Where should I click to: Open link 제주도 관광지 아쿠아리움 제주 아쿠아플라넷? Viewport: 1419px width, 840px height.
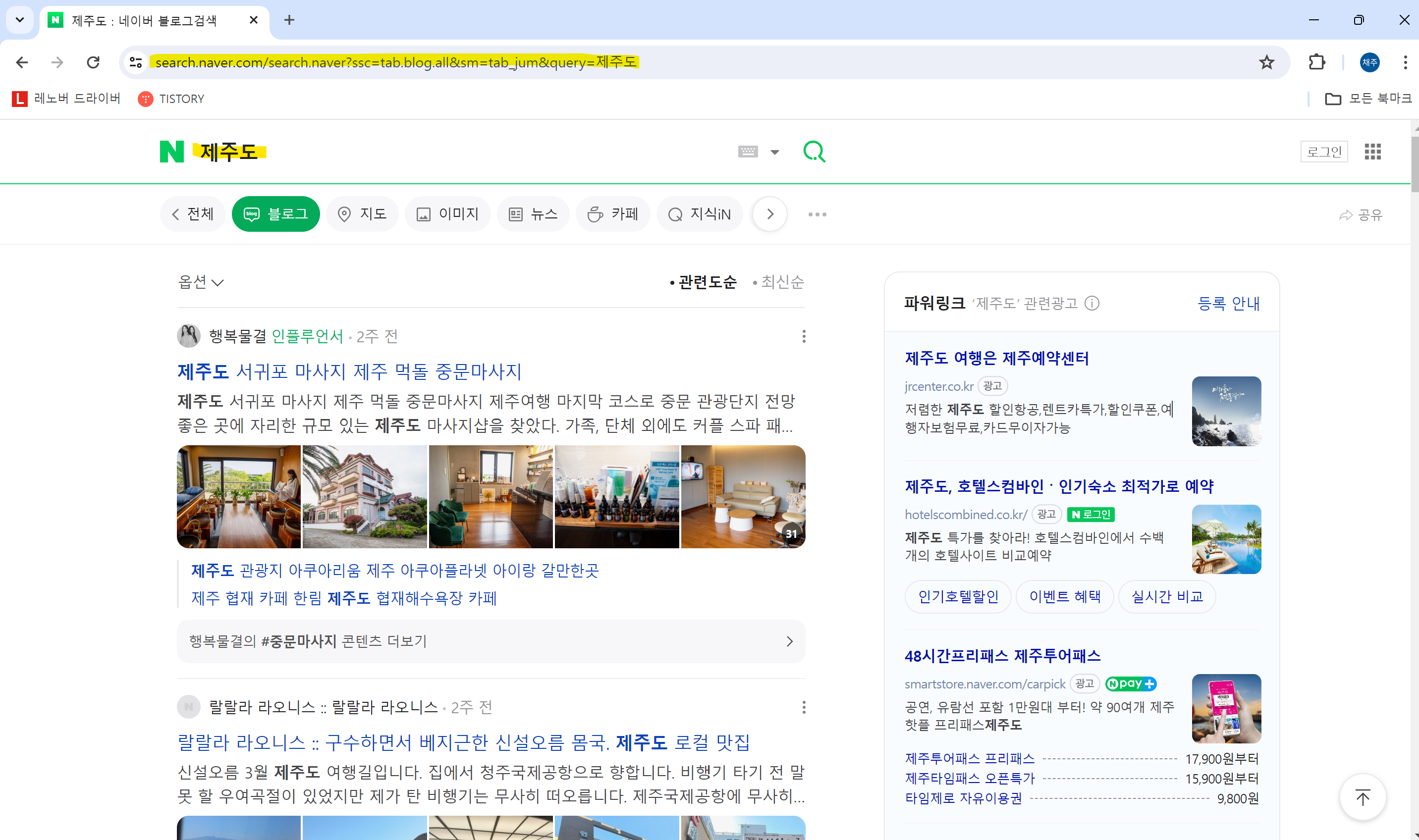pyautogui.click(x=395, y=570)
